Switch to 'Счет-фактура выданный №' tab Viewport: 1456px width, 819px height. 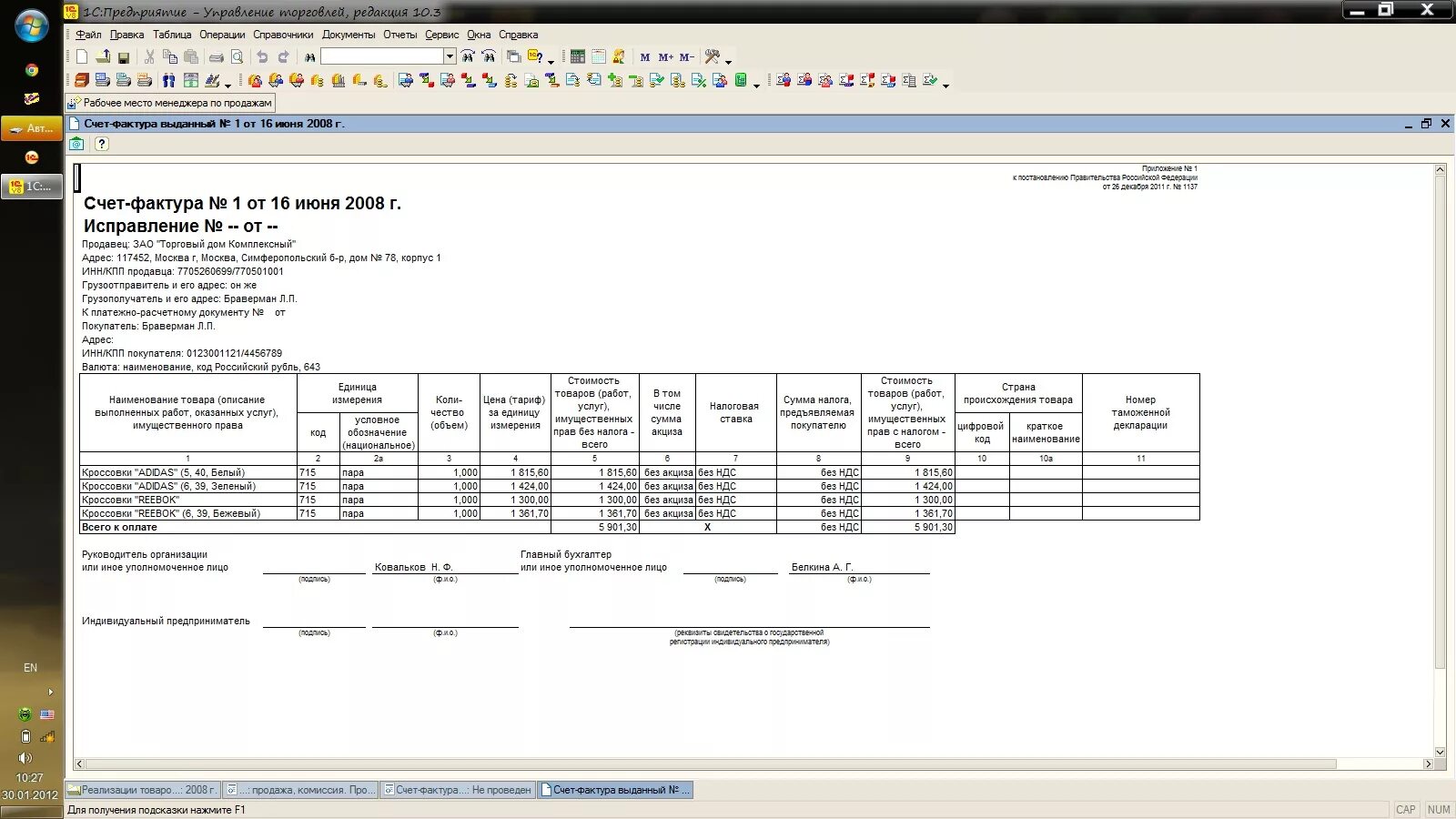click(615, 790)
